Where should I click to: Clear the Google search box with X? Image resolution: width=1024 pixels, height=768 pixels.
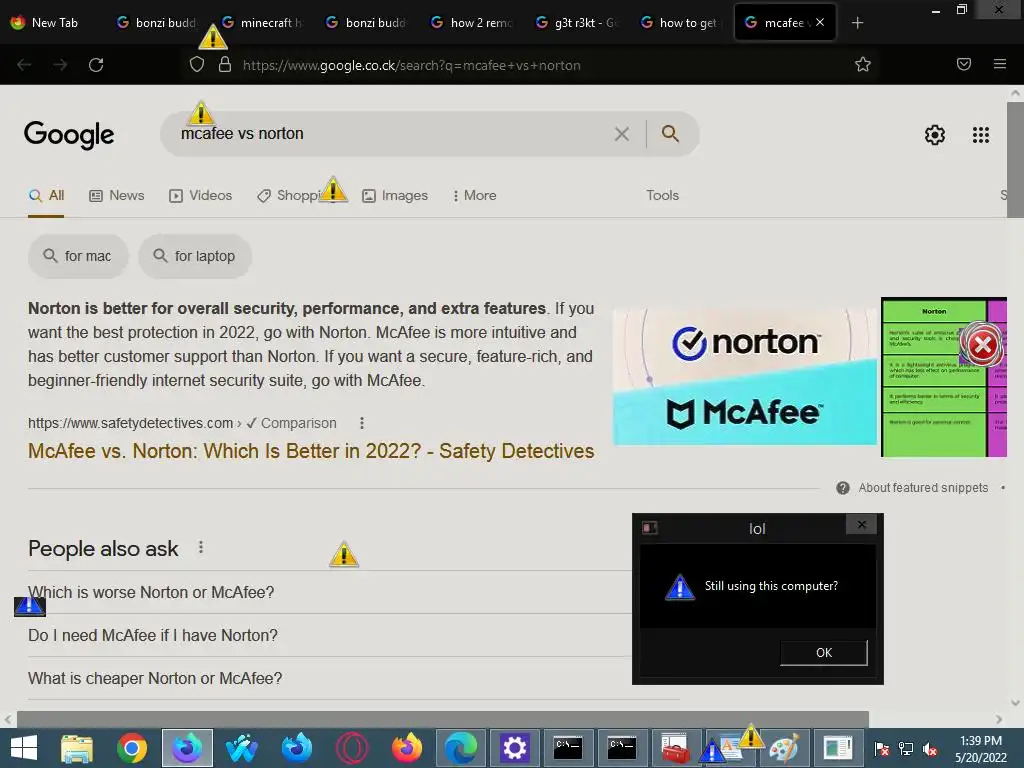click(x=622, y=134)
